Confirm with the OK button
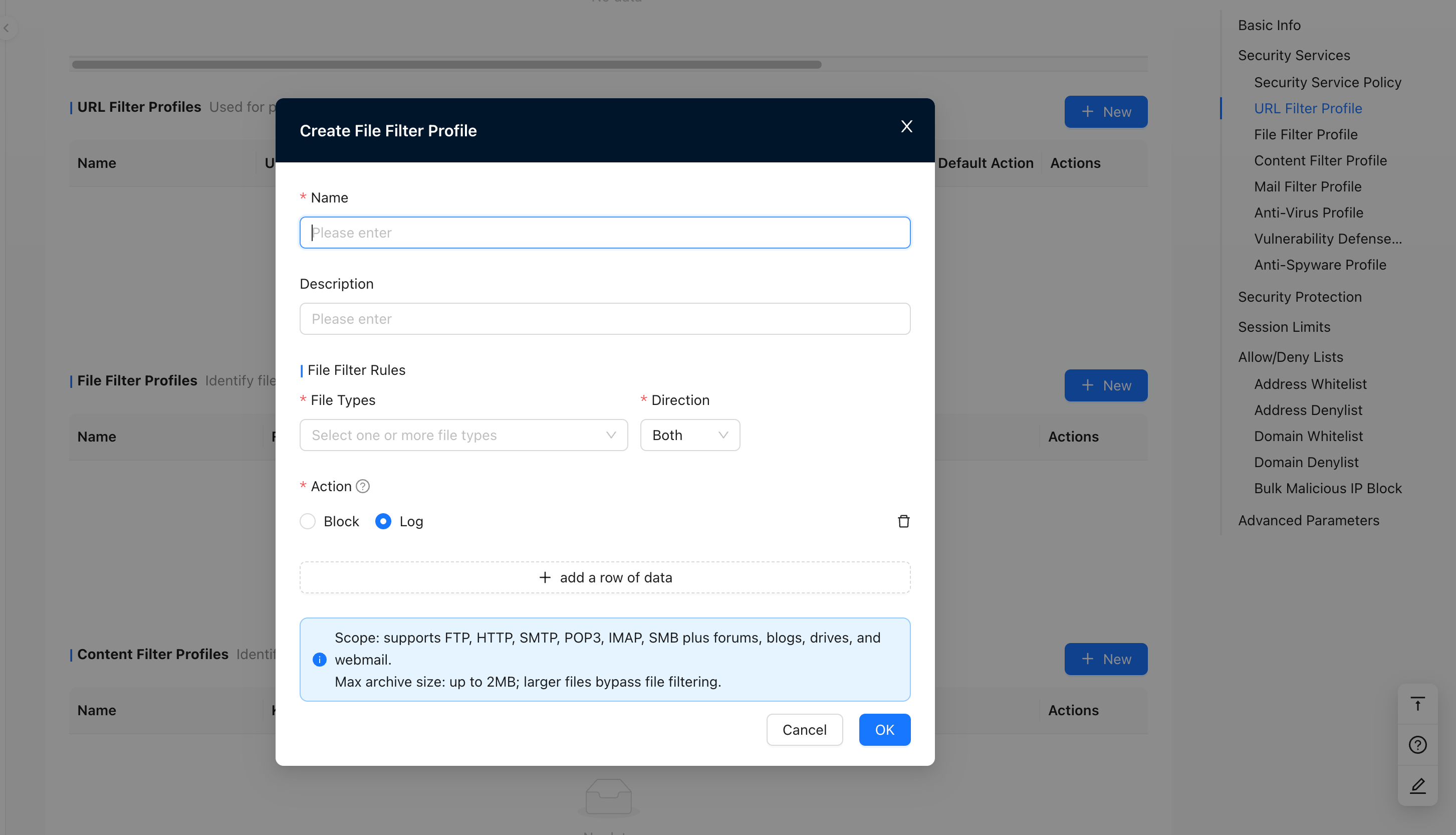Image resolution: width=1456 pixels, height=835 pixels. tap(884, 730)
